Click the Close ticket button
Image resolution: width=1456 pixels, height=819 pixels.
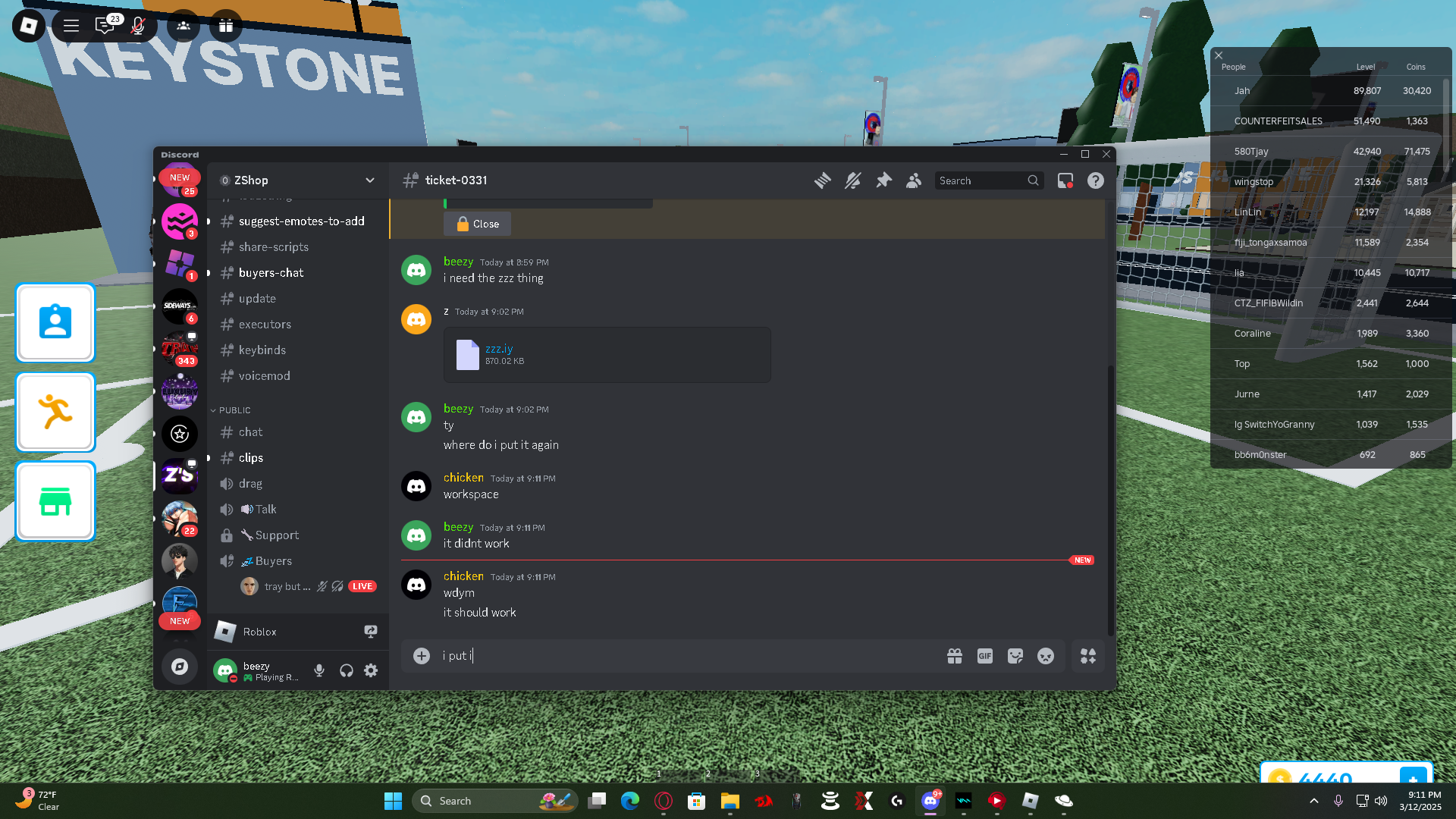[477, 224]
